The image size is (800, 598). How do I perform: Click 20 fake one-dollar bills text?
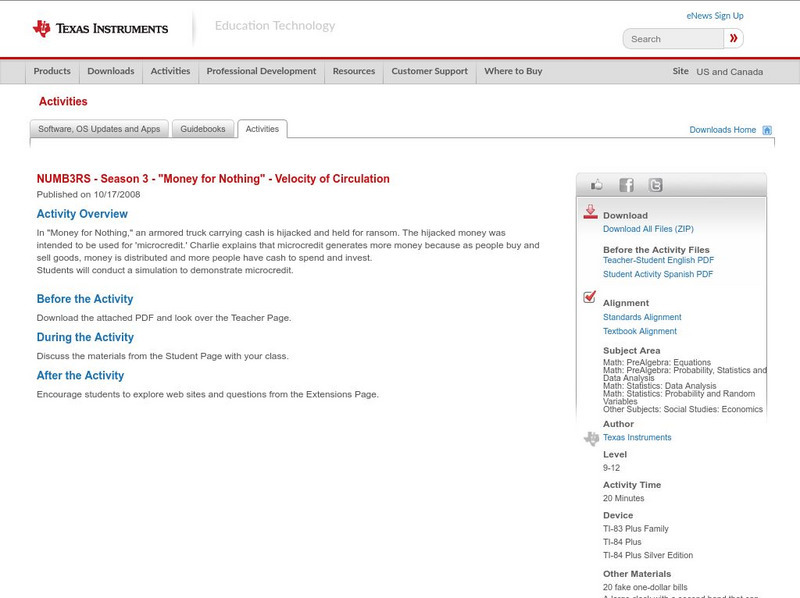(645, 587)
